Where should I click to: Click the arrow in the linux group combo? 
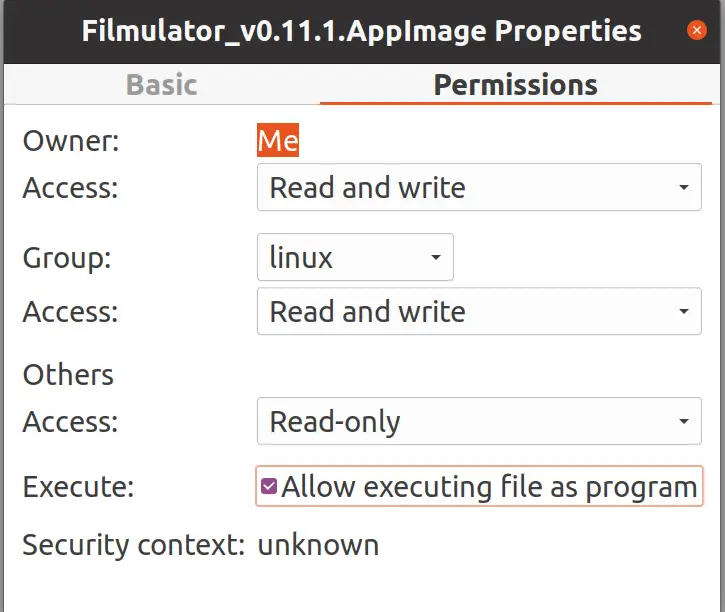click(436, 257)
